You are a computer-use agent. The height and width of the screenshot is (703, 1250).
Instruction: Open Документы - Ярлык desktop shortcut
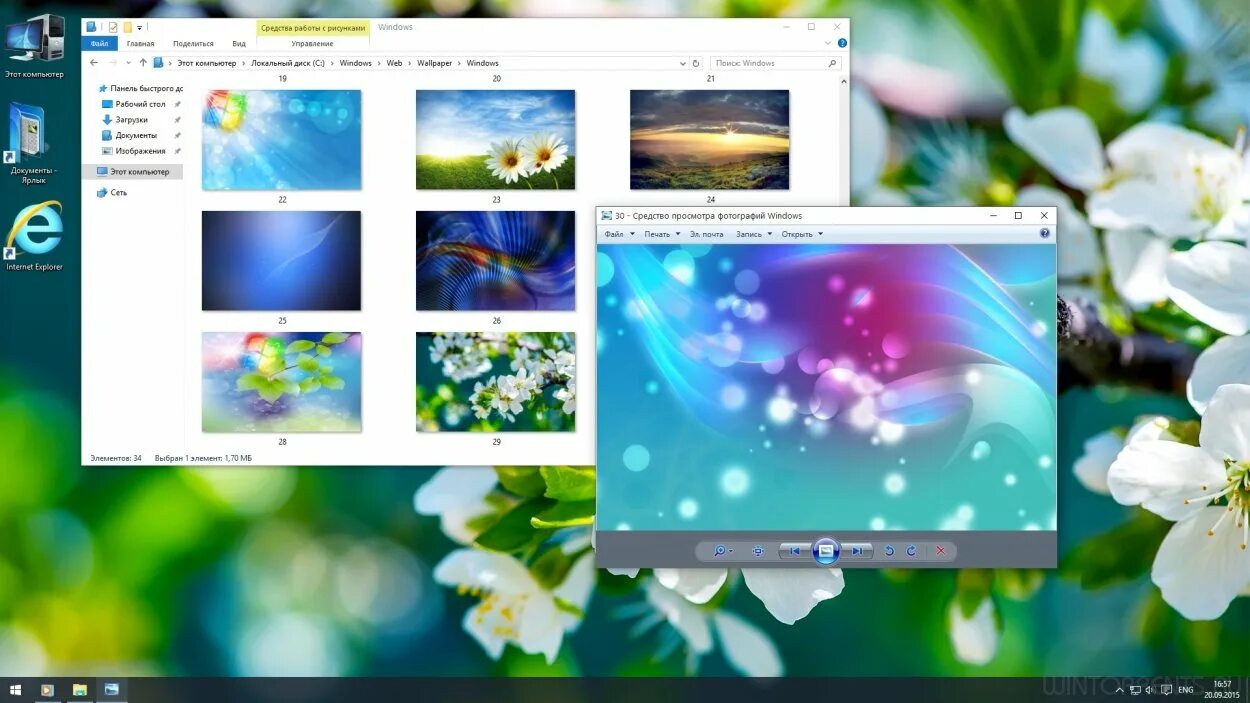tap(34, 143)
